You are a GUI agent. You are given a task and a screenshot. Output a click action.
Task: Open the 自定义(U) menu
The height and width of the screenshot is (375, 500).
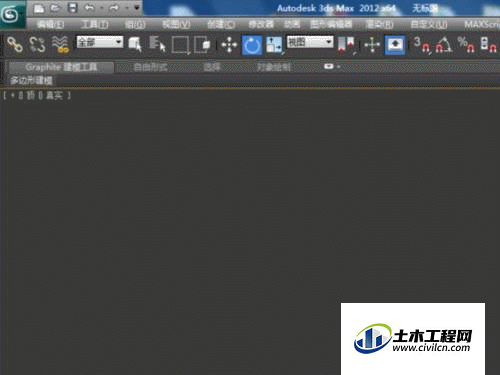coord(429,24)
